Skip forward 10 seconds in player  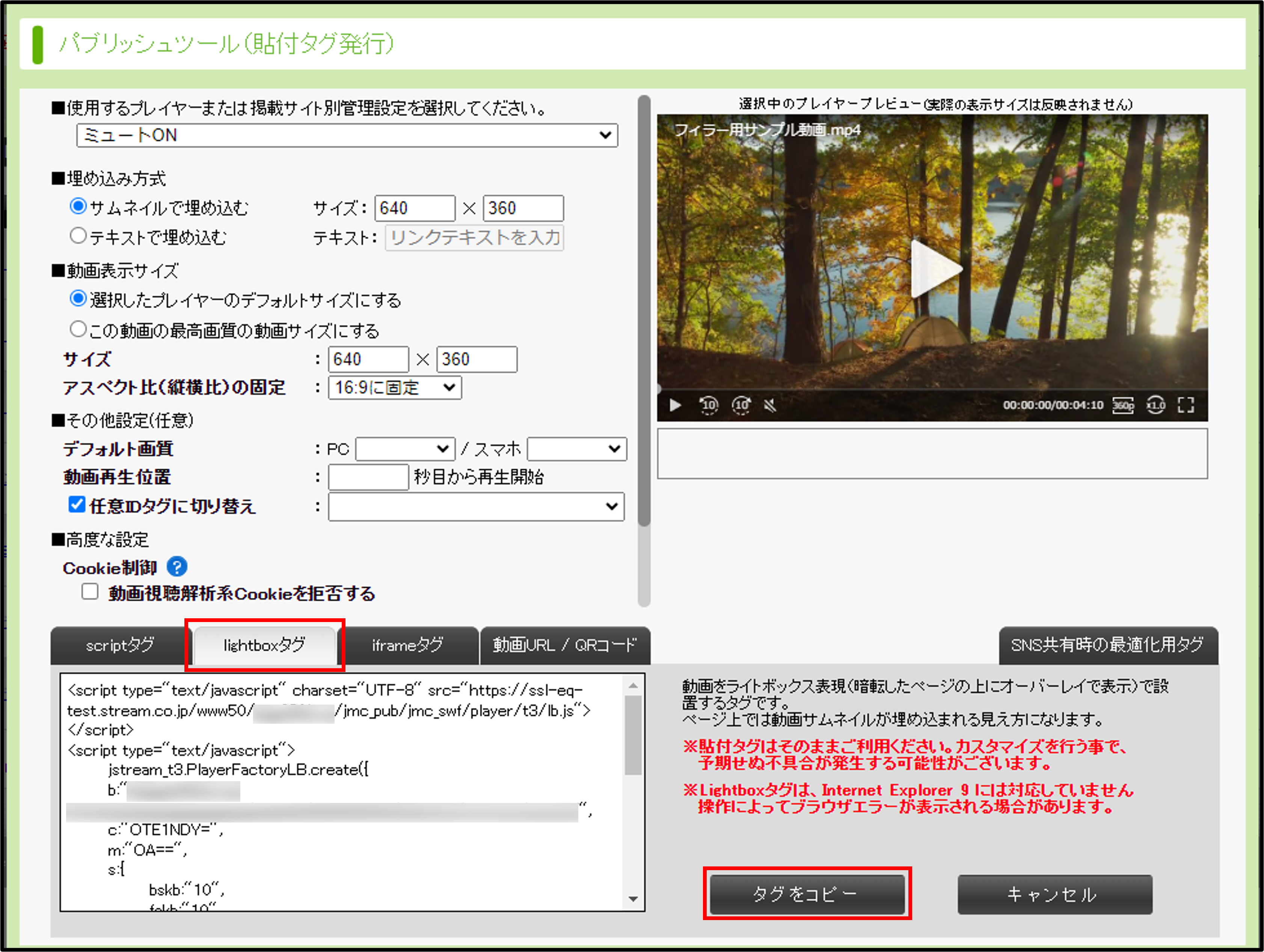click(741, 405)
